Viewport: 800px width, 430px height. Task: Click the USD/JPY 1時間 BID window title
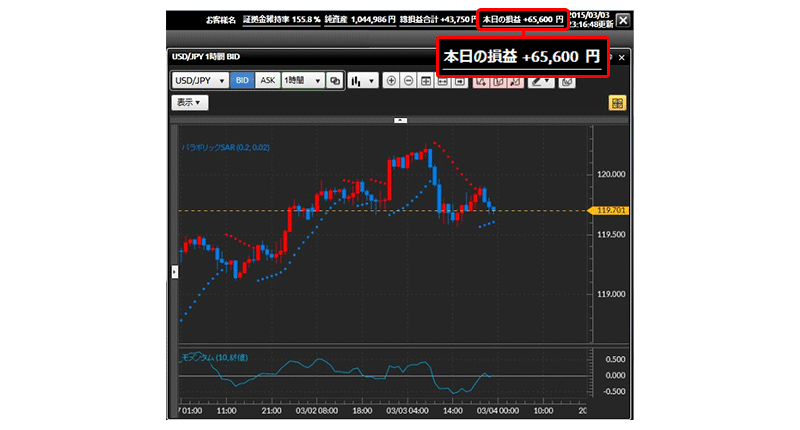tap(206, 57)
